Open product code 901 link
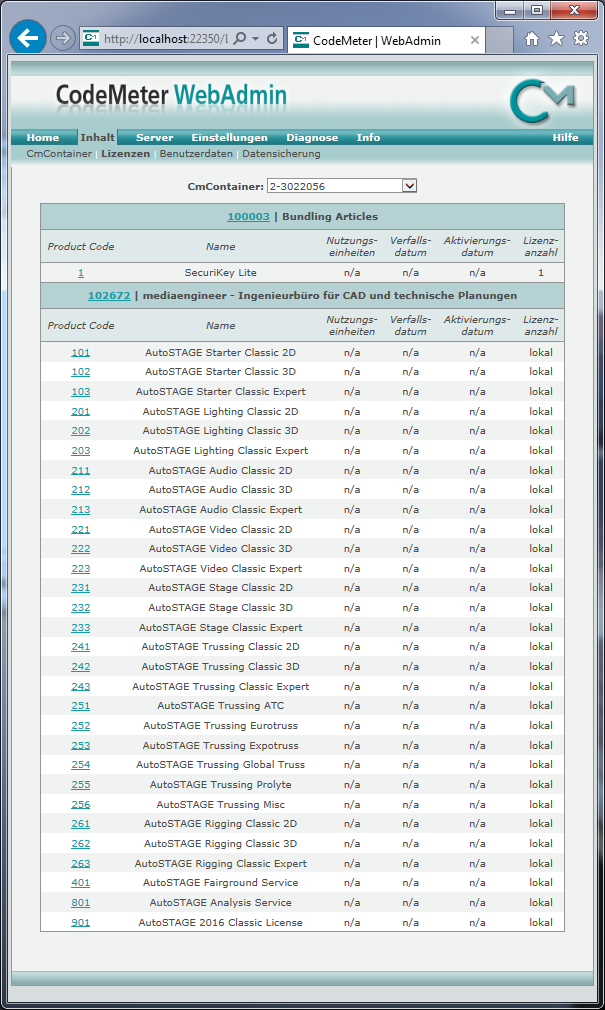605x1010 pixels. click(81, 922)
